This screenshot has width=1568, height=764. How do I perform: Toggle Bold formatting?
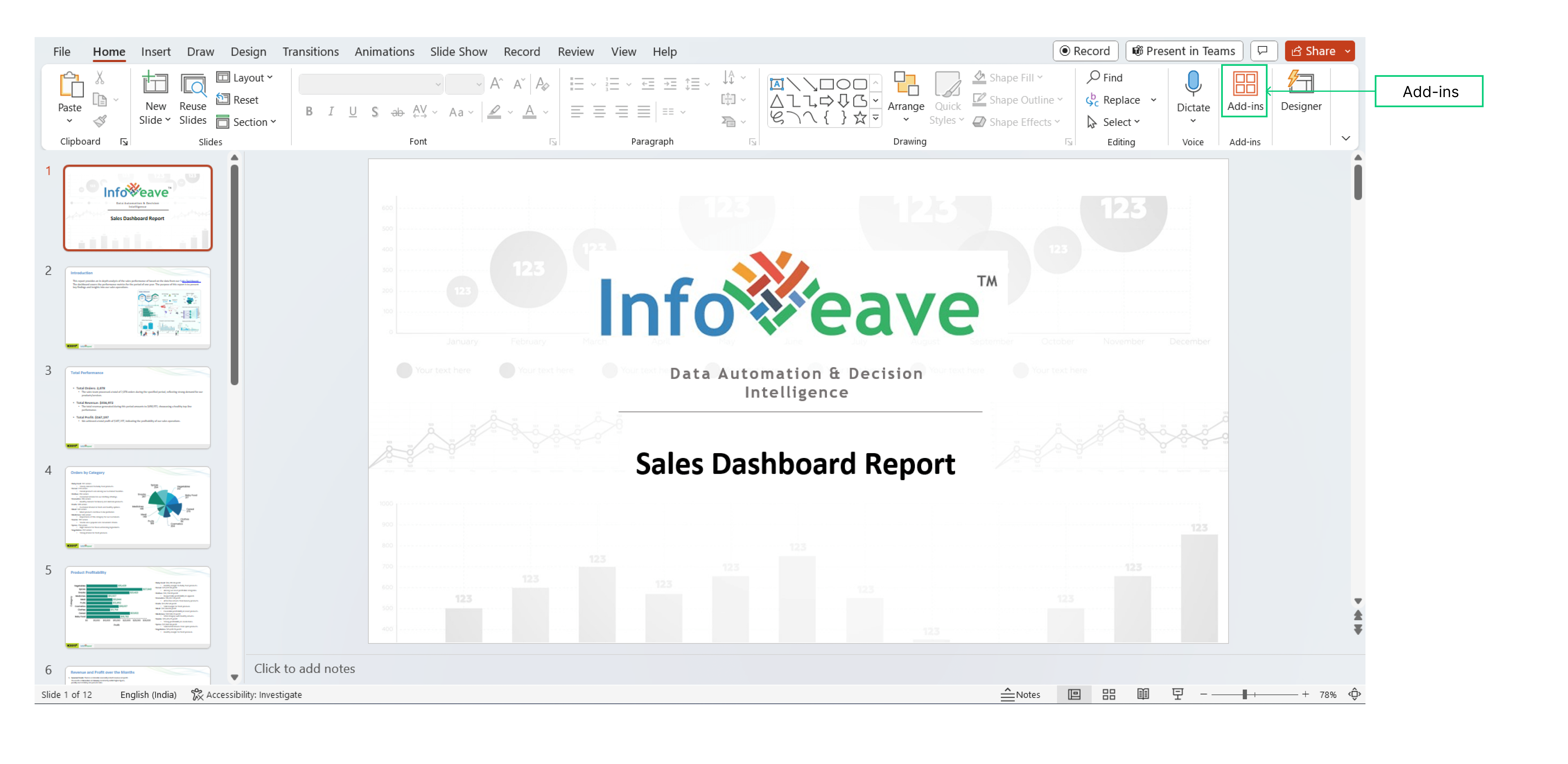(x=309, y=111)
